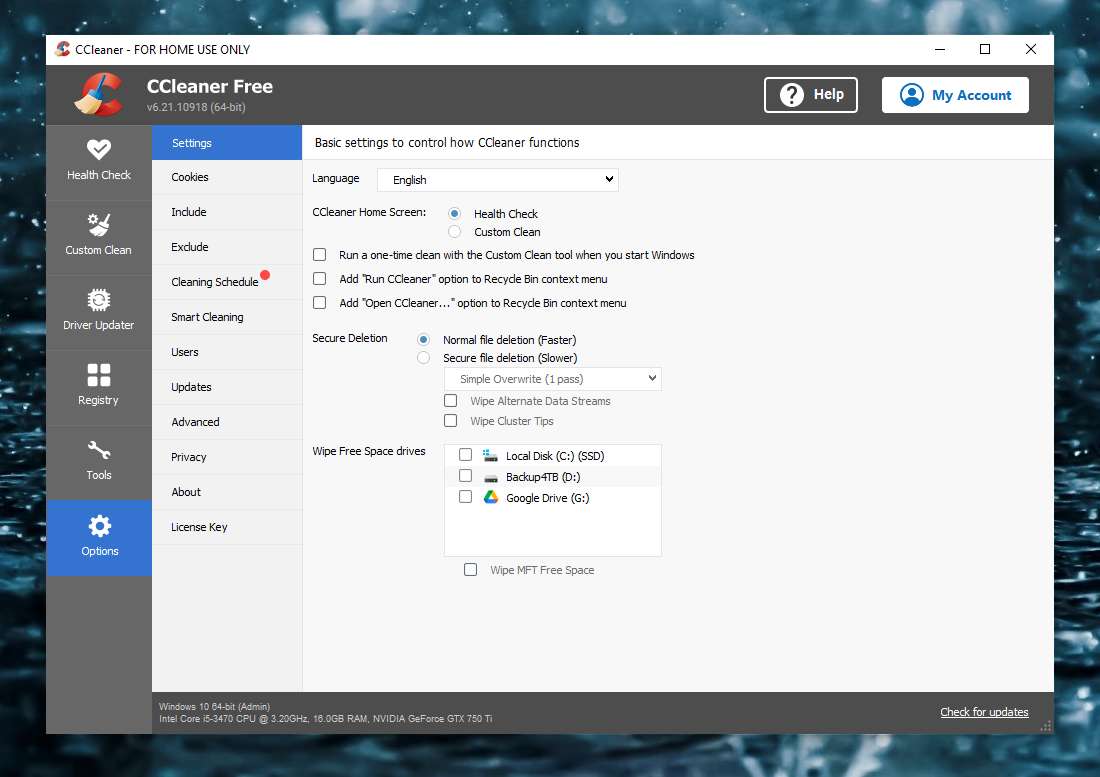Open the Users tab
The height and width of the screenshot is (777, 1100).
227,353
